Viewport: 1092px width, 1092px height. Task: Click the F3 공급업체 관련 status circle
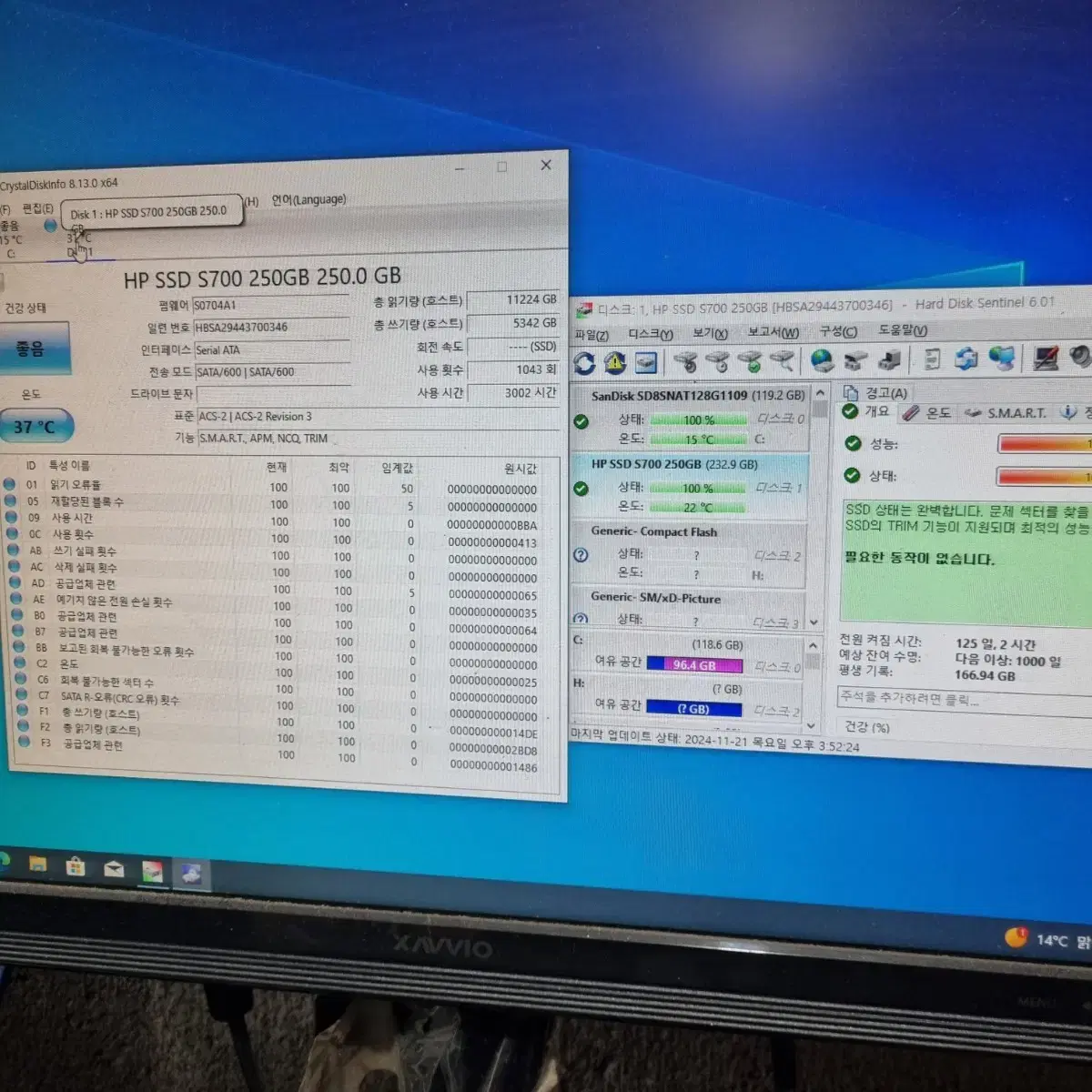click(x=24, y=743)
